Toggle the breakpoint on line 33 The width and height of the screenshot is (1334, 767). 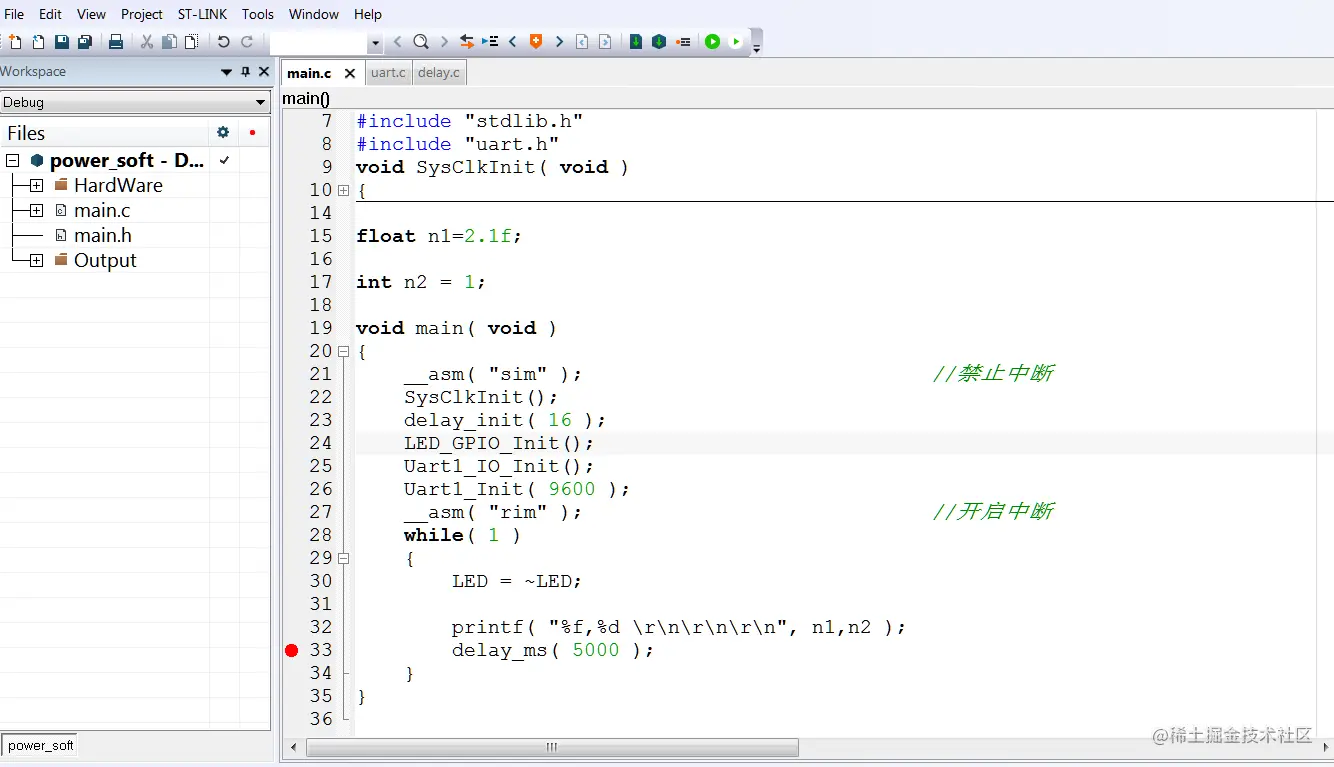[291, 650]
